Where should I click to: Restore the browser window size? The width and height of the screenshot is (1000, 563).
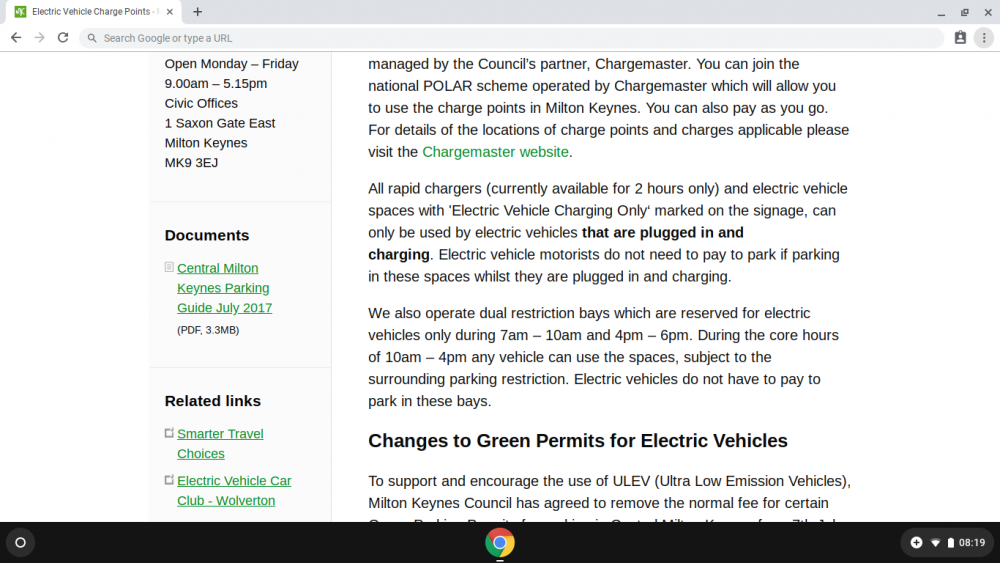point(965,12)
